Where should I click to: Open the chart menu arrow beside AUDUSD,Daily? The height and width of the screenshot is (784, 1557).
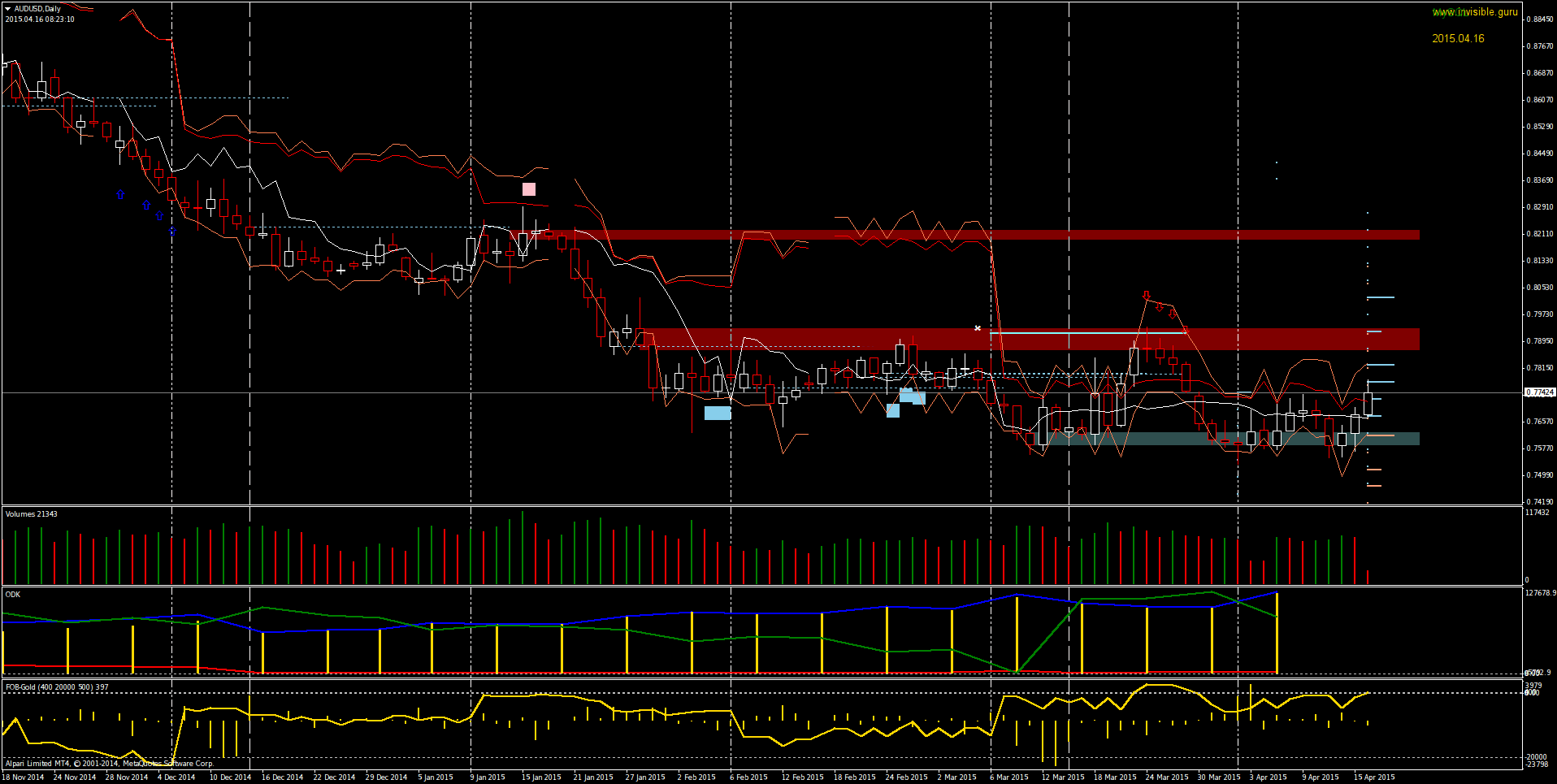tap(8, 9)
